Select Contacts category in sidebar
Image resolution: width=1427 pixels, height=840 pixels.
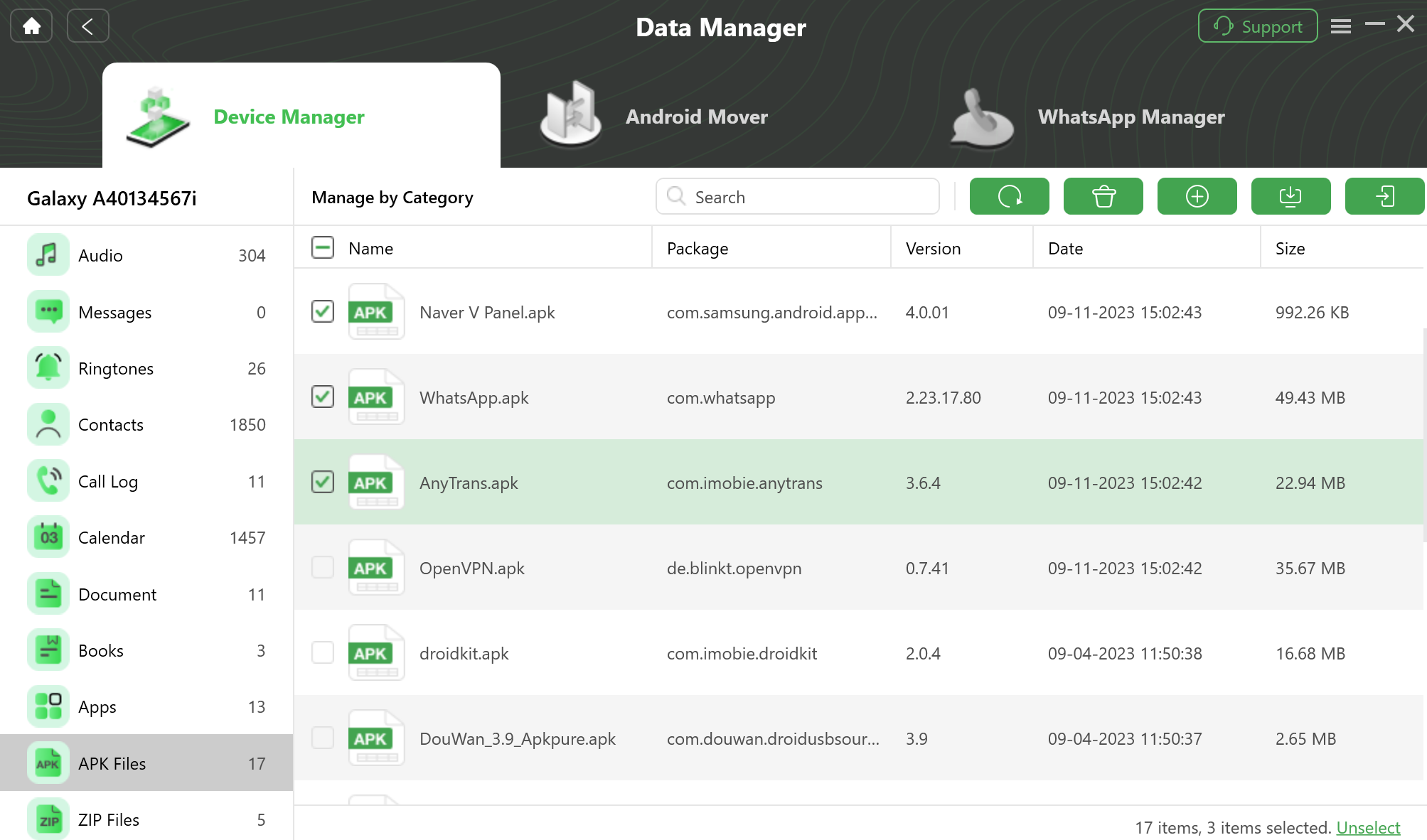tap(146, 423)
